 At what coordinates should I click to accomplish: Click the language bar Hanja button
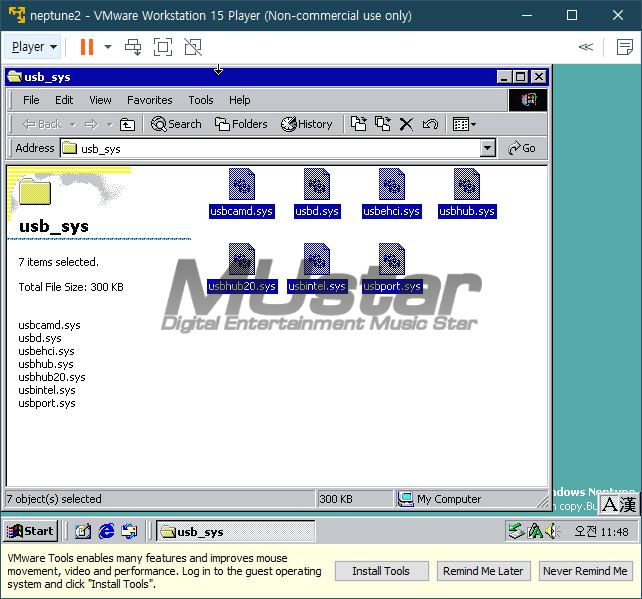click(x=628, y=504)
